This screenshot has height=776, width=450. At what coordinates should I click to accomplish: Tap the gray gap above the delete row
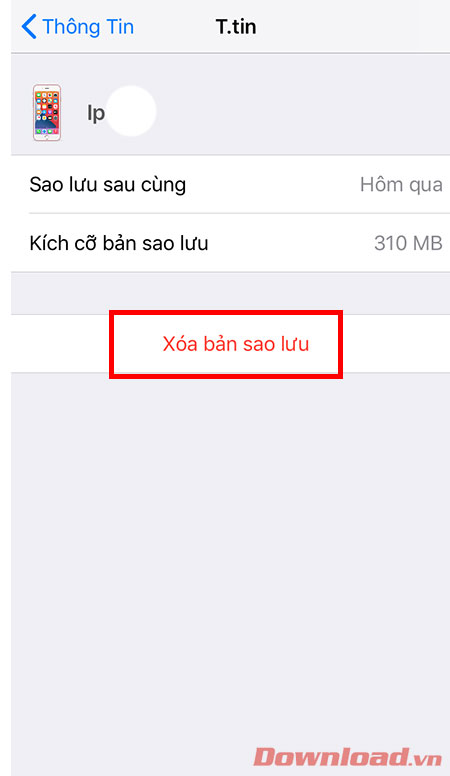pyautogui.click(x=230, y=293)
